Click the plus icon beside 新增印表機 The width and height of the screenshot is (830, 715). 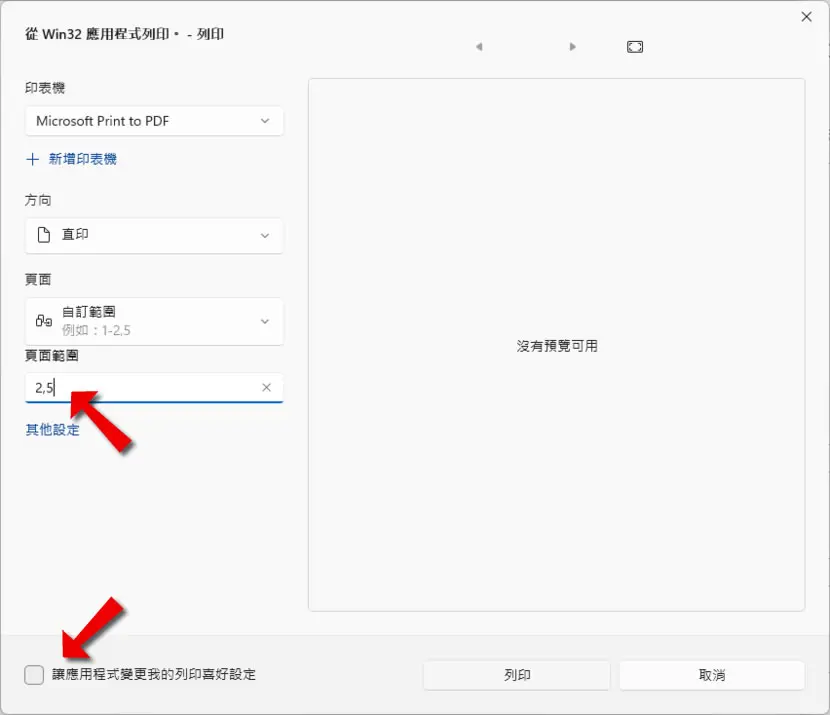(x=32, y=159)
